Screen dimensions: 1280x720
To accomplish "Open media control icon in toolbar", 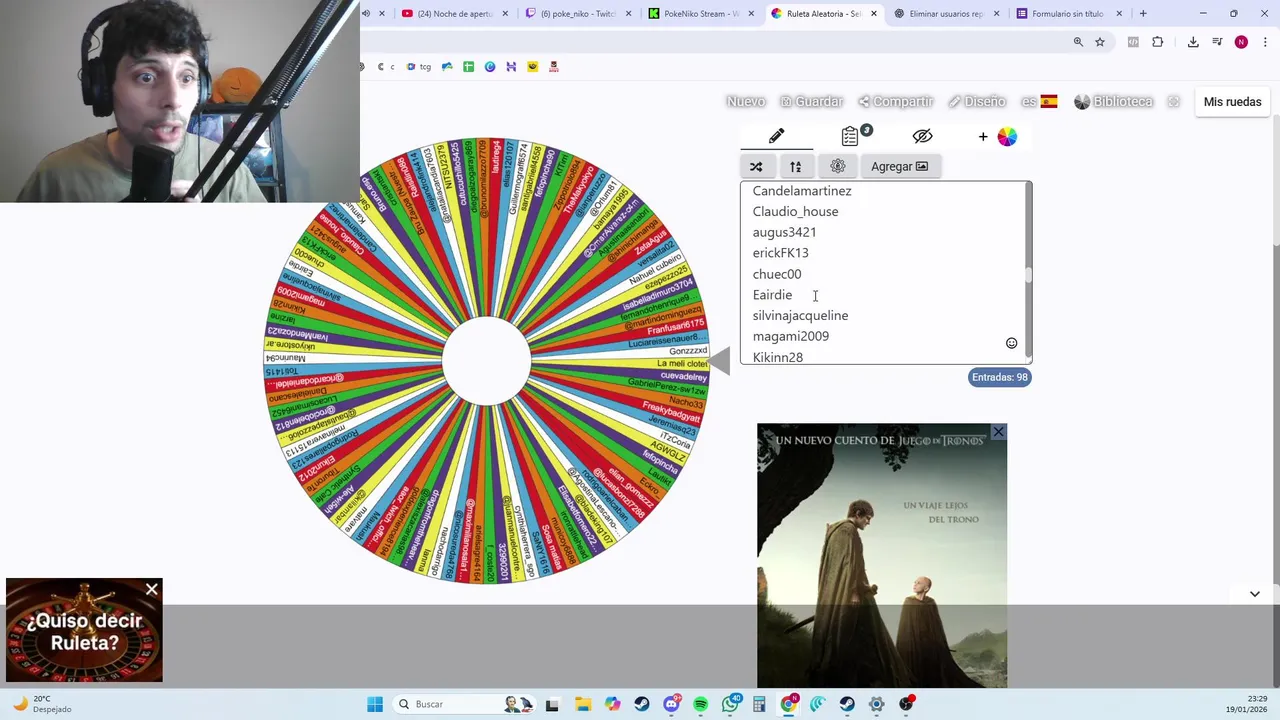I will 1217,42.
